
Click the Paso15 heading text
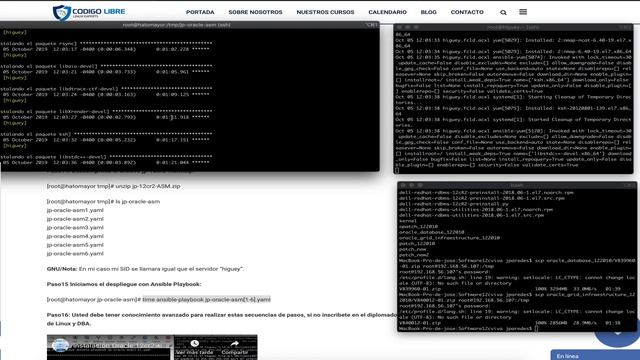click(124, 284)
